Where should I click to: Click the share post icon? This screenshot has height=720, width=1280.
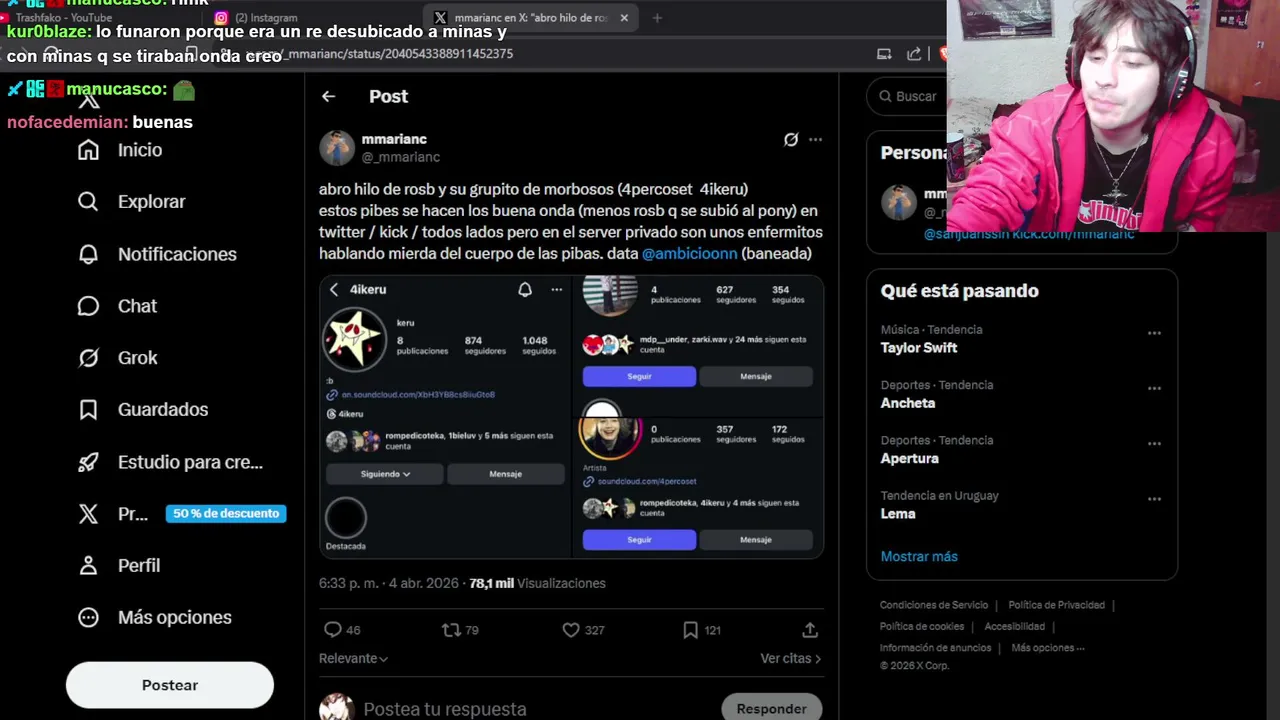[x=810, y=630]
